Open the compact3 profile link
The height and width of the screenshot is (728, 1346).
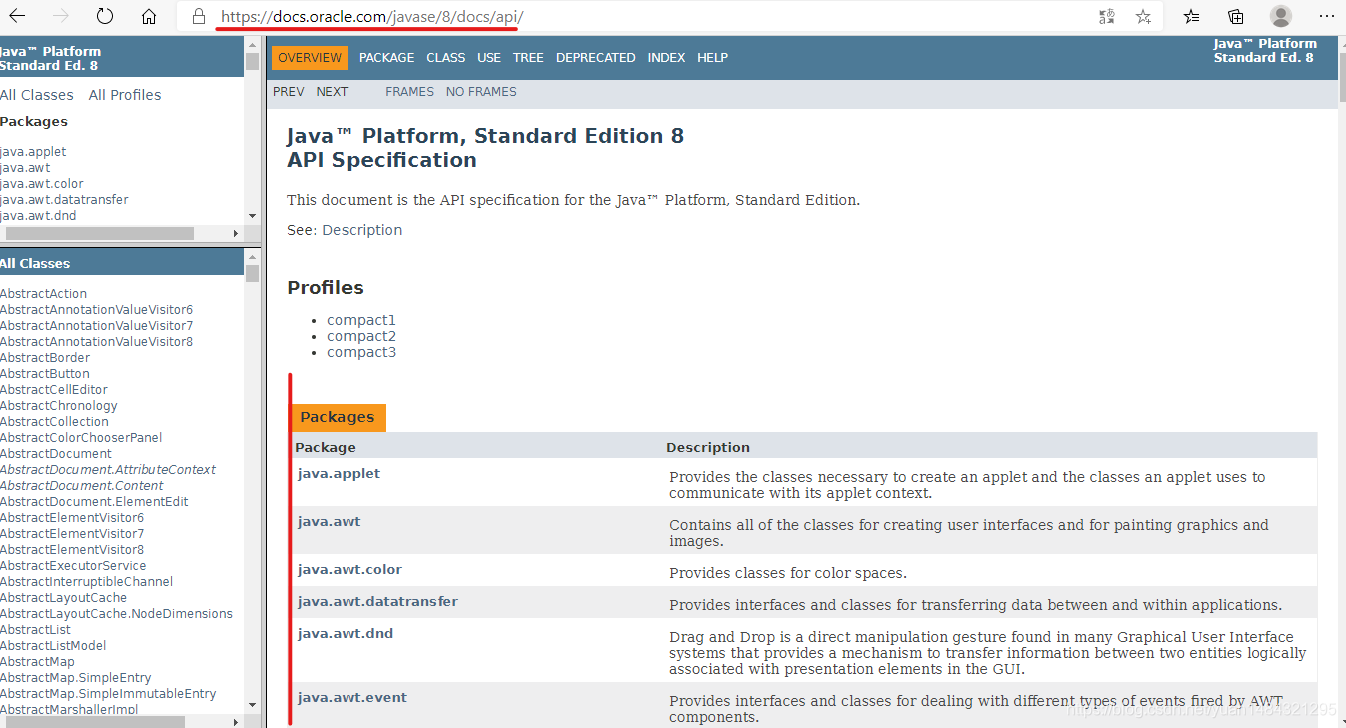click(x=361, y=353)
